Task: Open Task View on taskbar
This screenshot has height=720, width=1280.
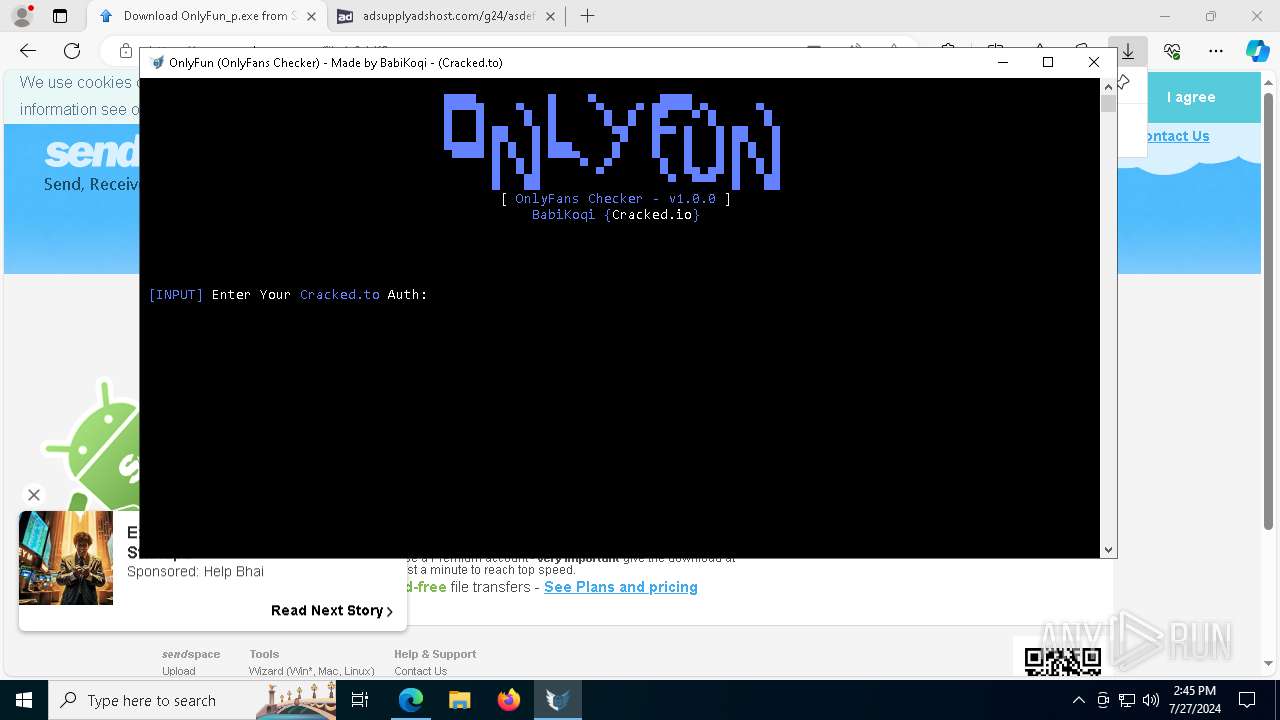Action: click(360, 700)
